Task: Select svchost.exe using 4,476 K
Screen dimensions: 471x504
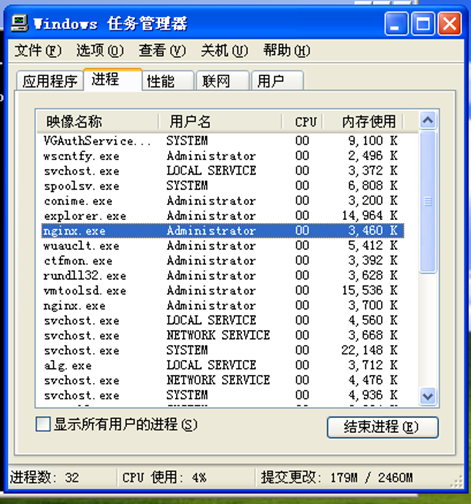Action: pos(223,380)
